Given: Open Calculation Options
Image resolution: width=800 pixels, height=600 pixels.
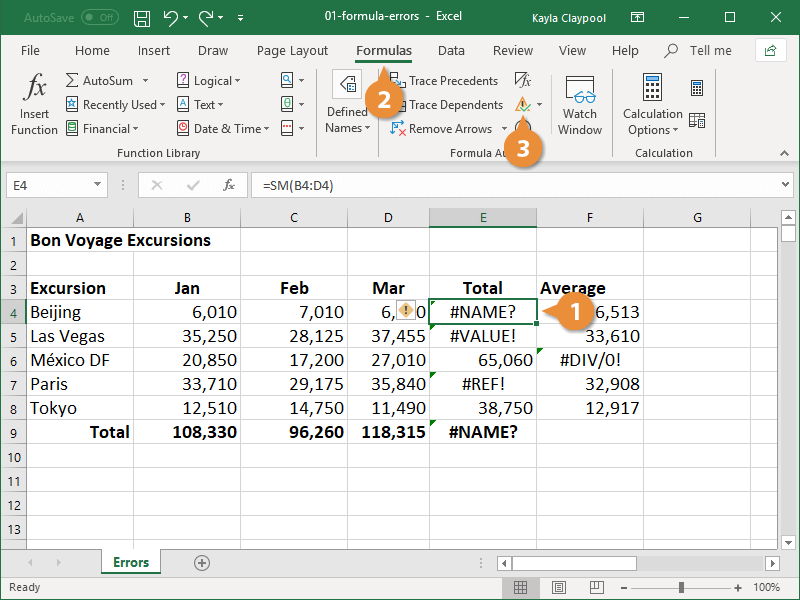Looking at the screenshot, I should coord(653,106).
